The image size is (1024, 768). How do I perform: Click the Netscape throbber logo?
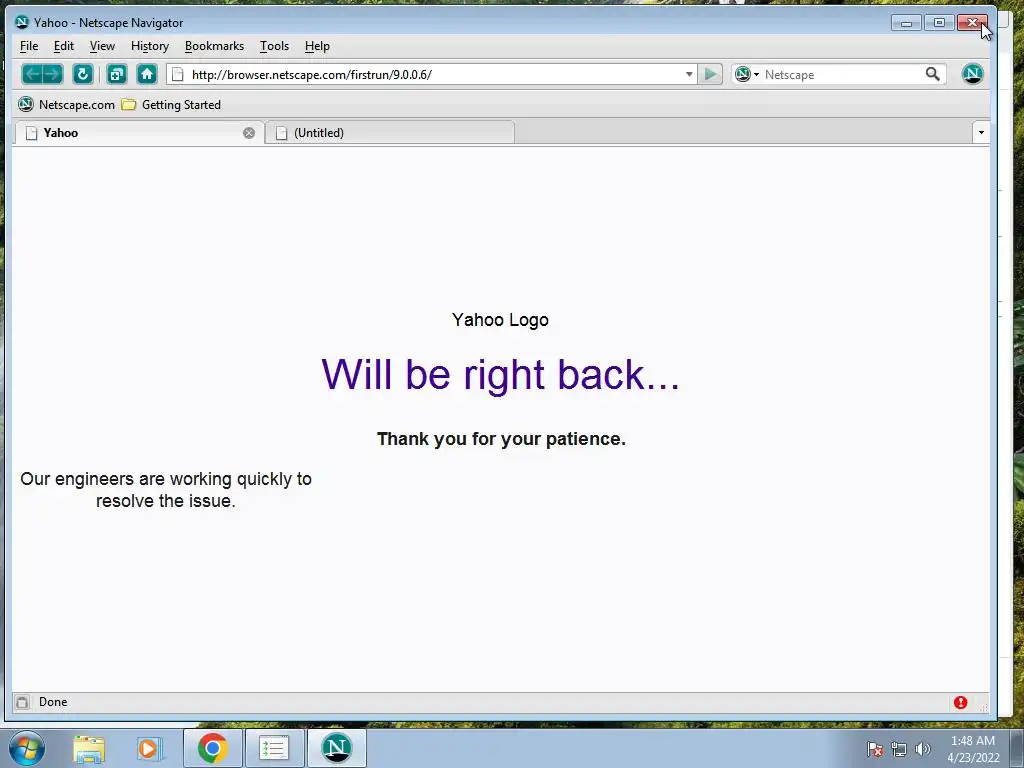coord(972,74)
